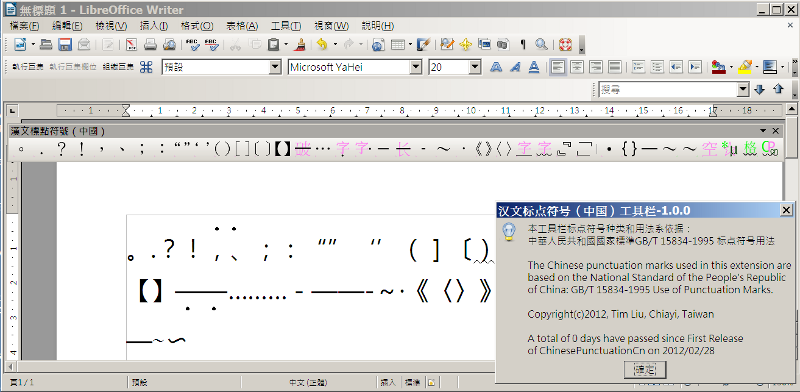Export directly as PDF
The width and height of the screenshot is (800, 392).
[x=131, y=45]
